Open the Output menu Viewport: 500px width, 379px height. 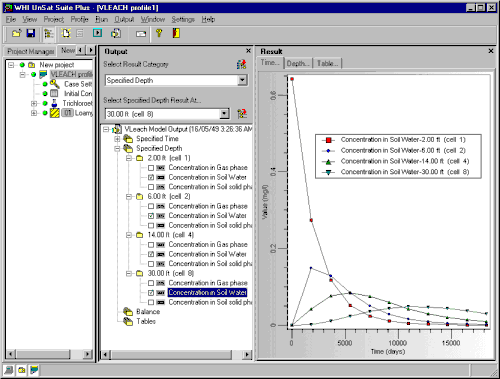[x=124, y=19]
